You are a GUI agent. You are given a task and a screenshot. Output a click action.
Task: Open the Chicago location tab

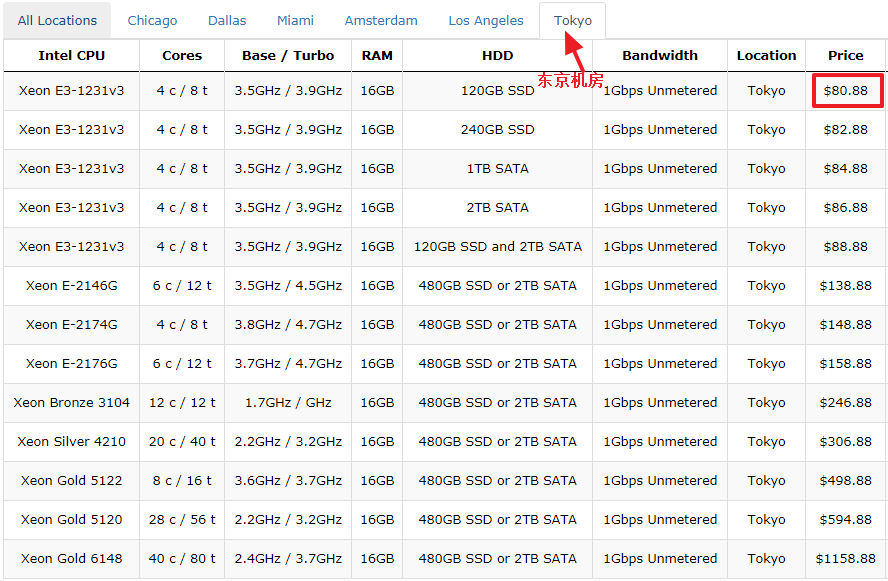tap(152, 20)
